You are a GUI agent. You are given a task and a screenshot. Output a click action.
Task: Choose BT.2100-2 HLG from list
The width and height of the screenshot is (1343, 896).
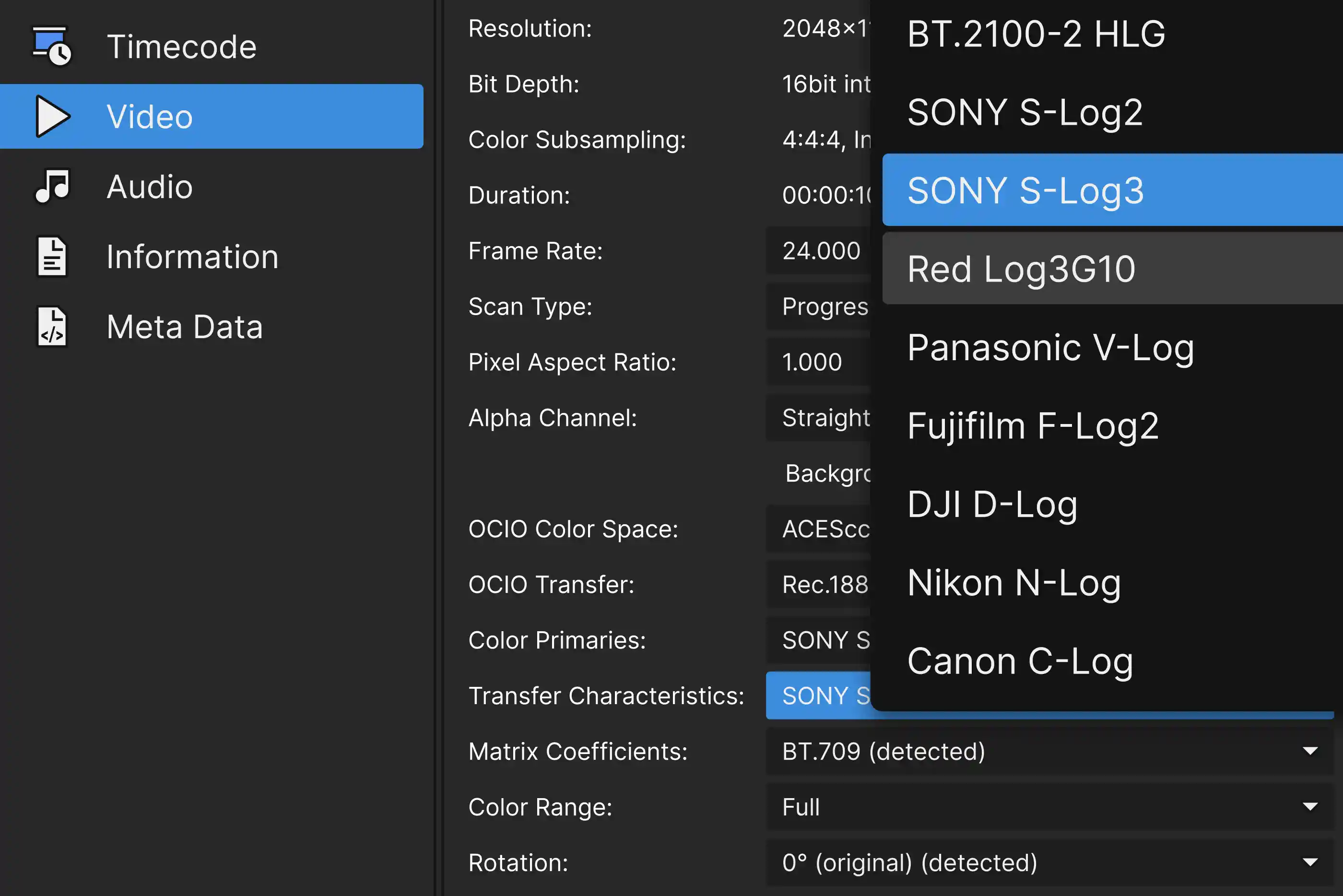coord(1112,34)
